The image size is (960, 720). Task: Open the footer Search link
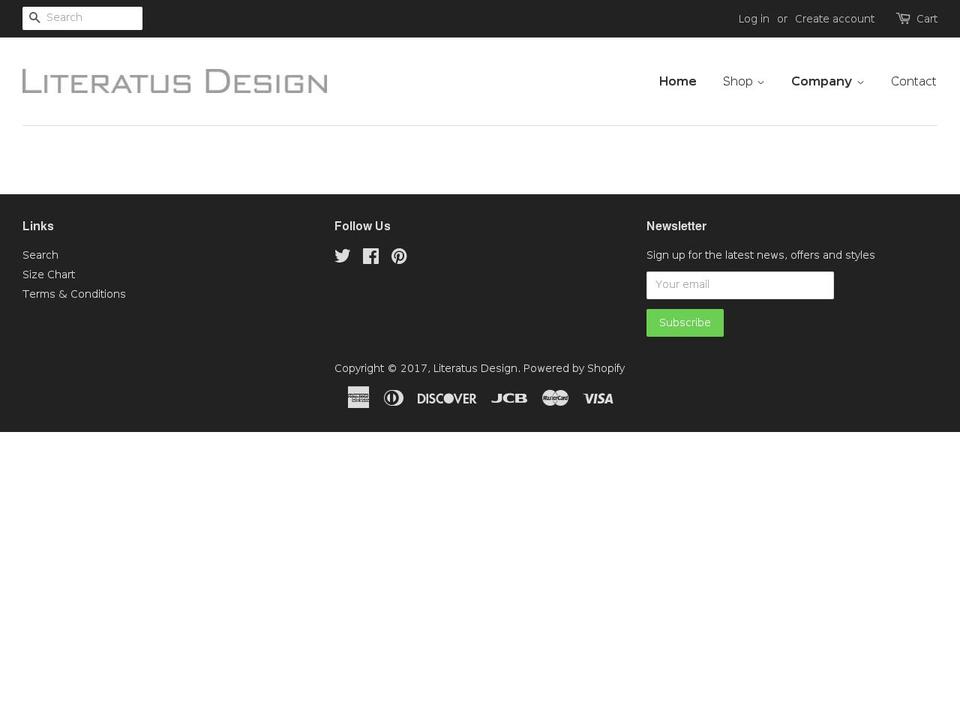pyautogui.click(x=40, y=255)
